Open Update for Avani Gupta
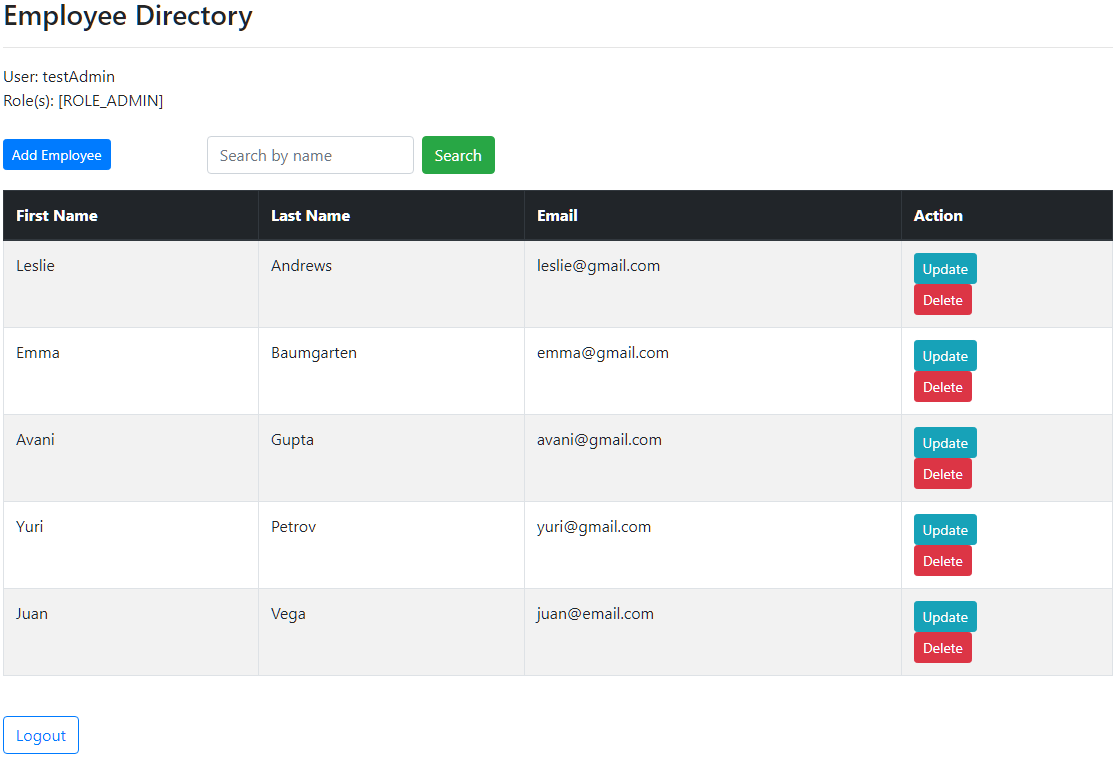Image resolution: width=1118 pixels, height=763 pixels. point(945,443)
